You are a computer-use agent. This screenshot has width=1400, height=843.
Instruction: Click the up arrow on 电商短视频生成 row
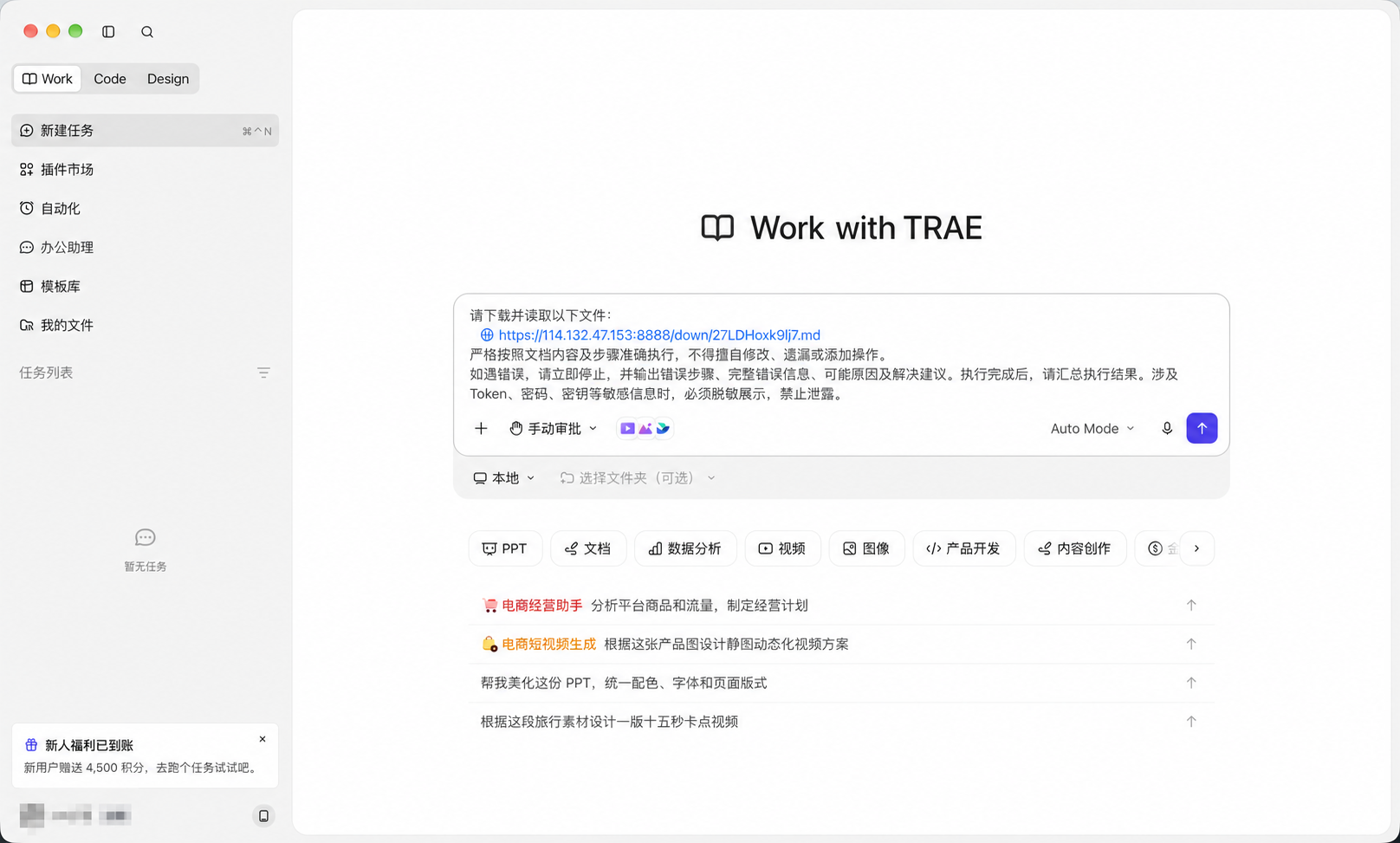pos(1191,645)
